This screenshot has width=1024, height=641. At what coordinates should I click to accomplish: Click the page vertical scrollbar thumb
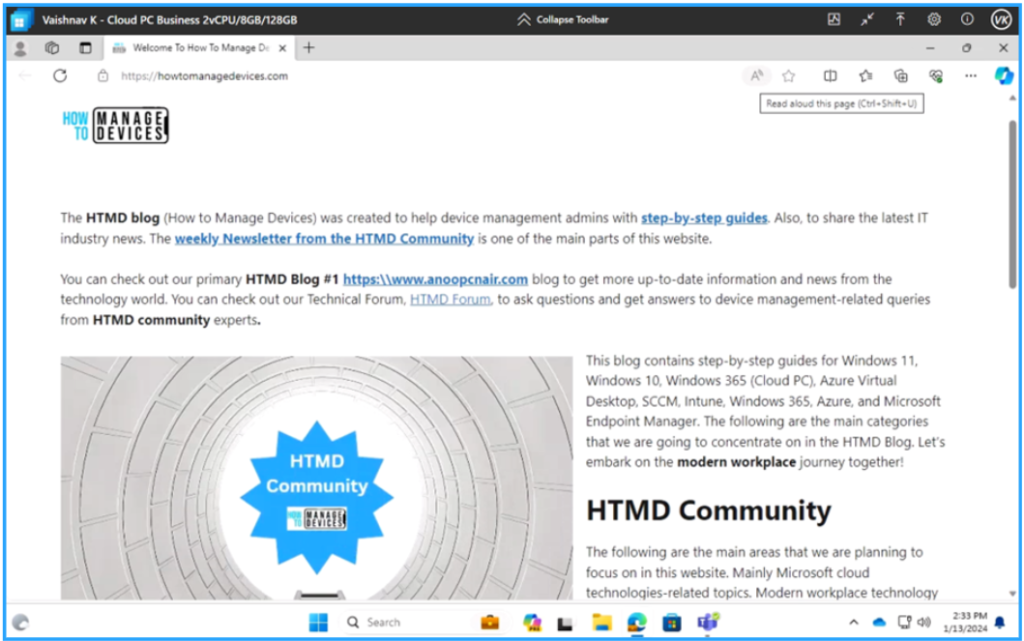(1012, 204)
